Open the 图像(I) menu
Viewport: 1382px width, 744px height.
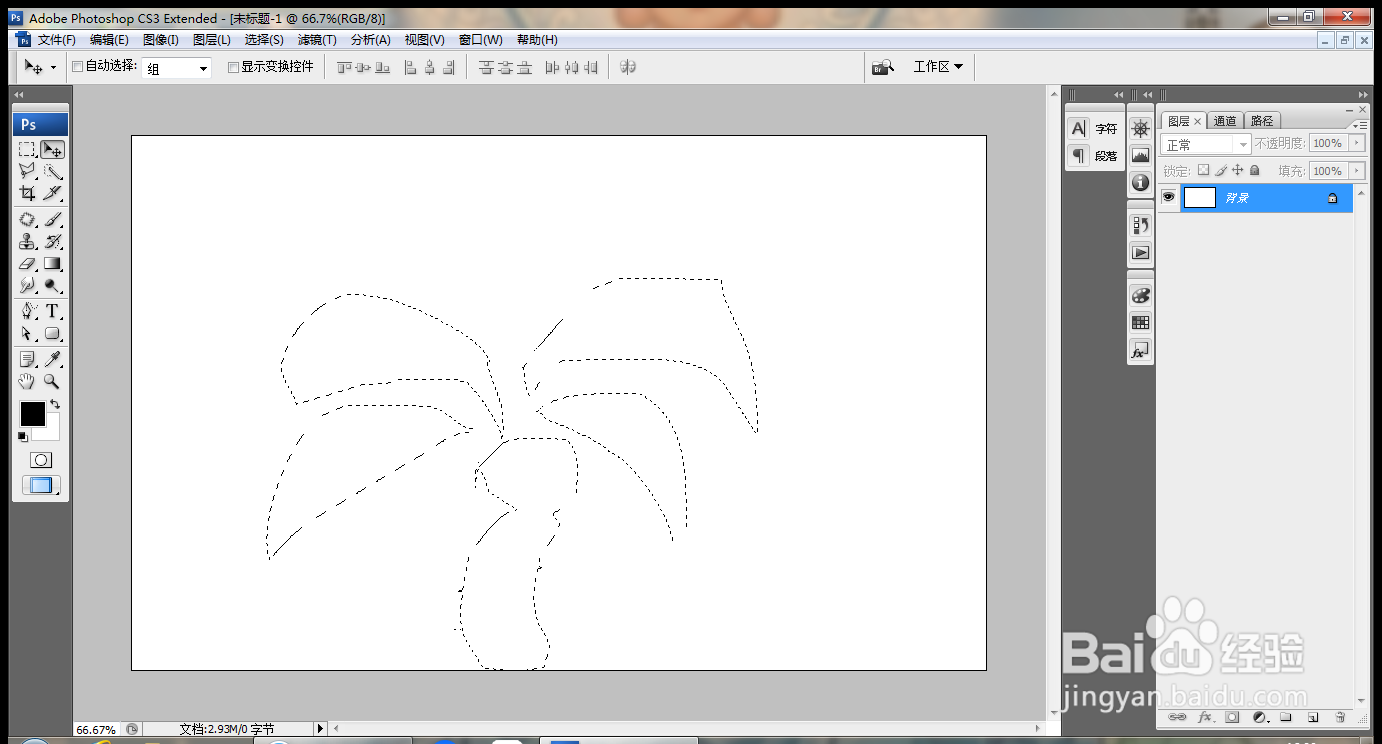(x=160, y=40)
